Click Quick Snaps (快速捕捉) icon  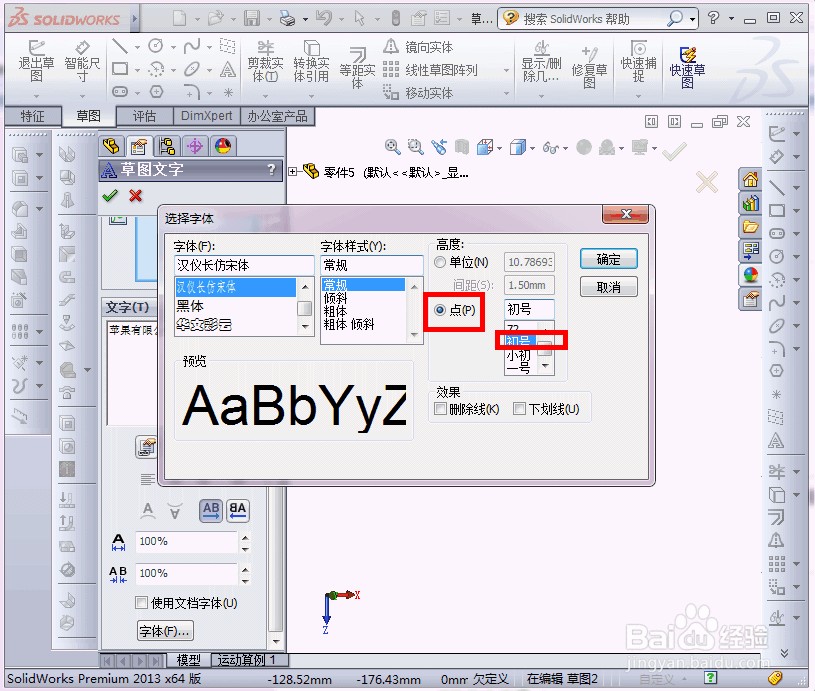638,61
